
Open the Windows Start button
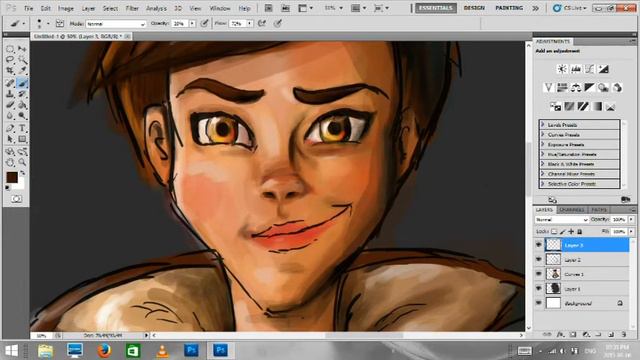pos(11,351)
